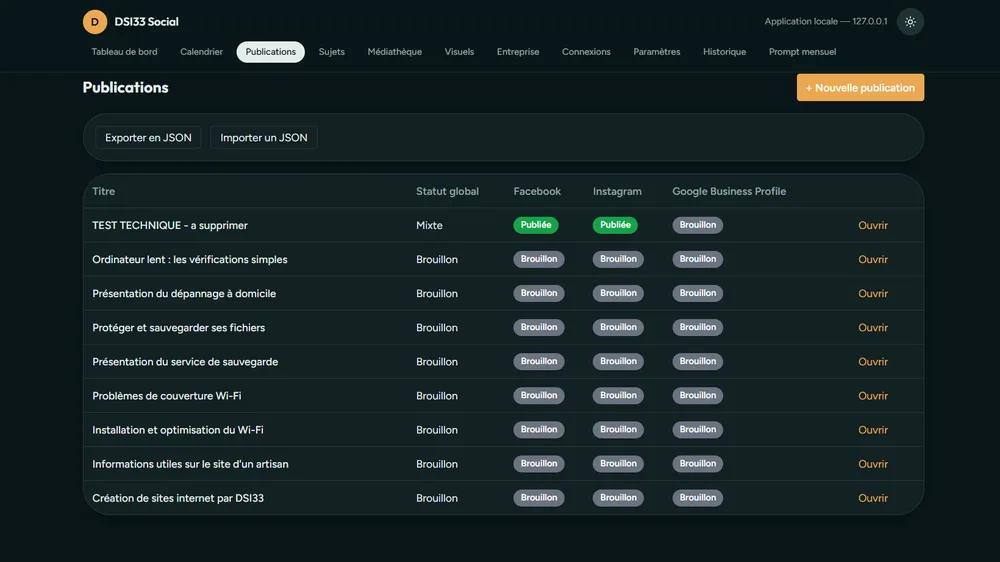Image resolution: width=1000 pixels, height=562 pixels.
Task: Click title 'Informations utiles sur le site d'un artisan'
Action: 190,464
